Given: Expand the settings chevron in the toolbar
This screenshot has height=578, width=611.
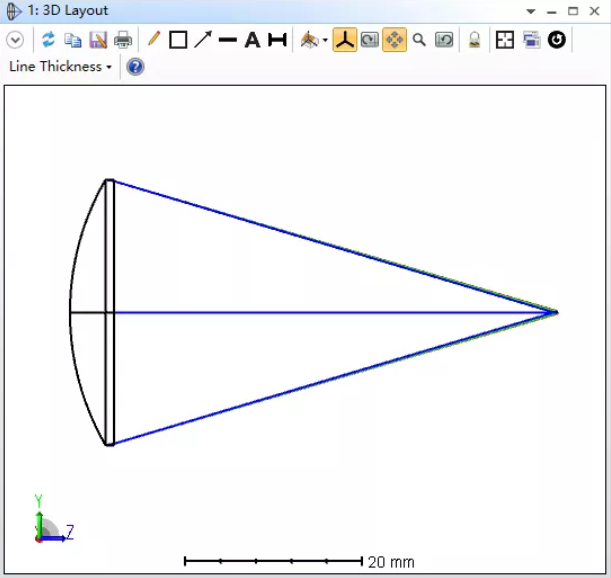Looking at the screenshot, I should pos(15,40).
